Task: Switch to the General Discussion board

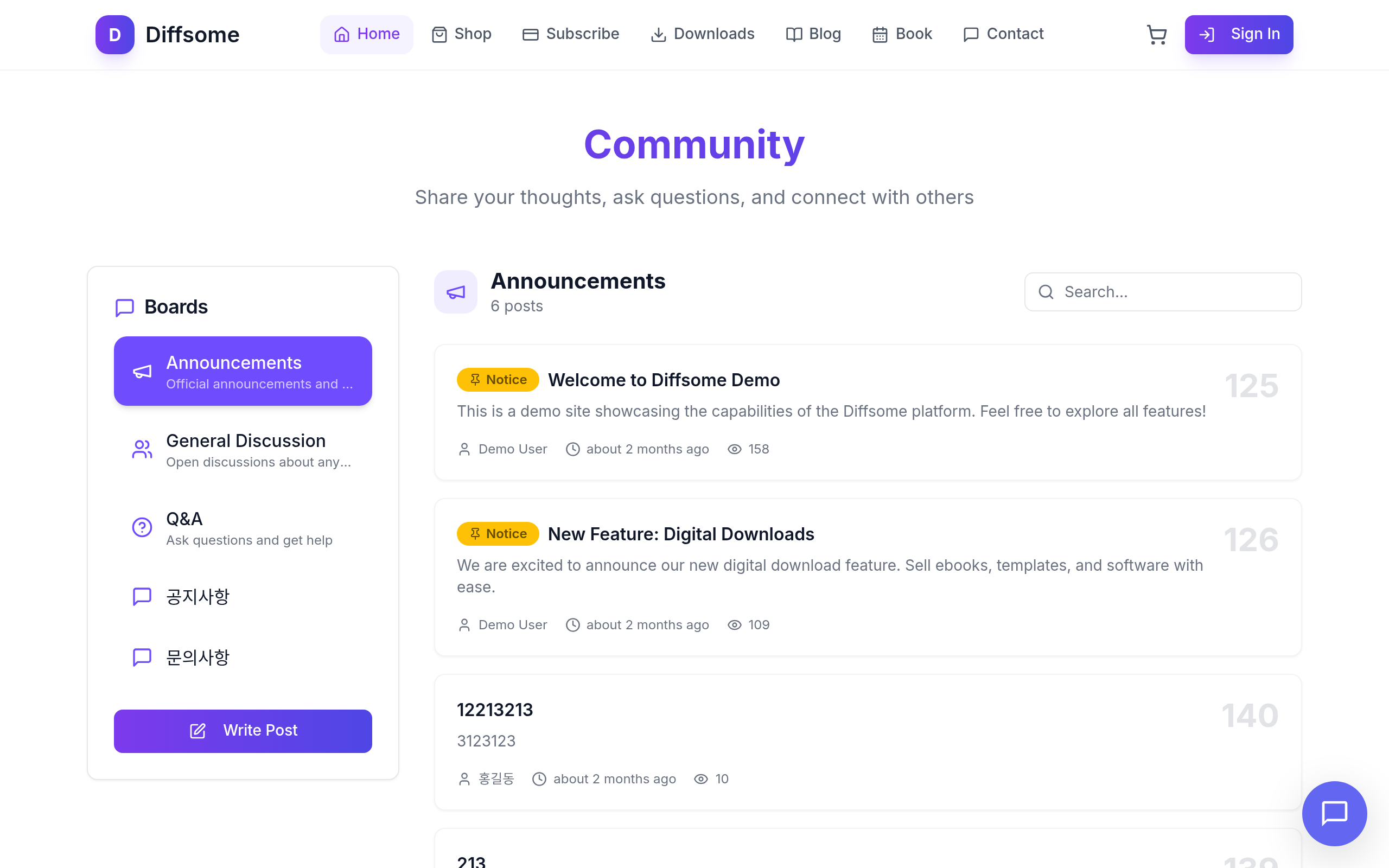Action: click(243, 450)
